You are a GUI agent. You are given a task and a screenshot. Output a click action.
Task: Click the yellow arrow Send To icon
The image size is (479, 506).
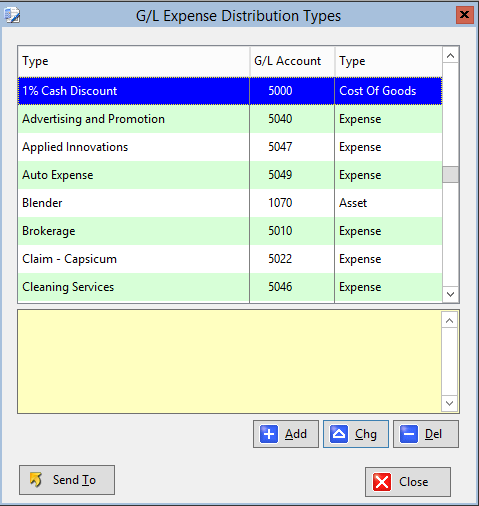[x=36, y=480]
